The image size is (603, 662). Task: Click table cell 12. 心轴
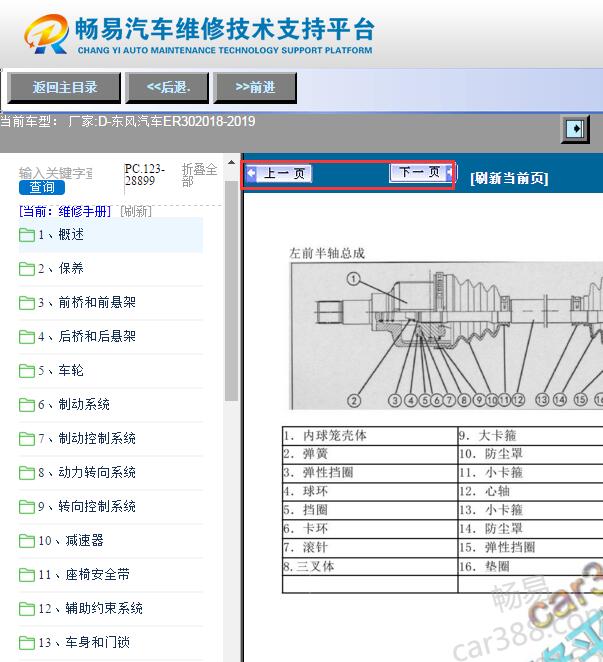(x=531, y=491)
